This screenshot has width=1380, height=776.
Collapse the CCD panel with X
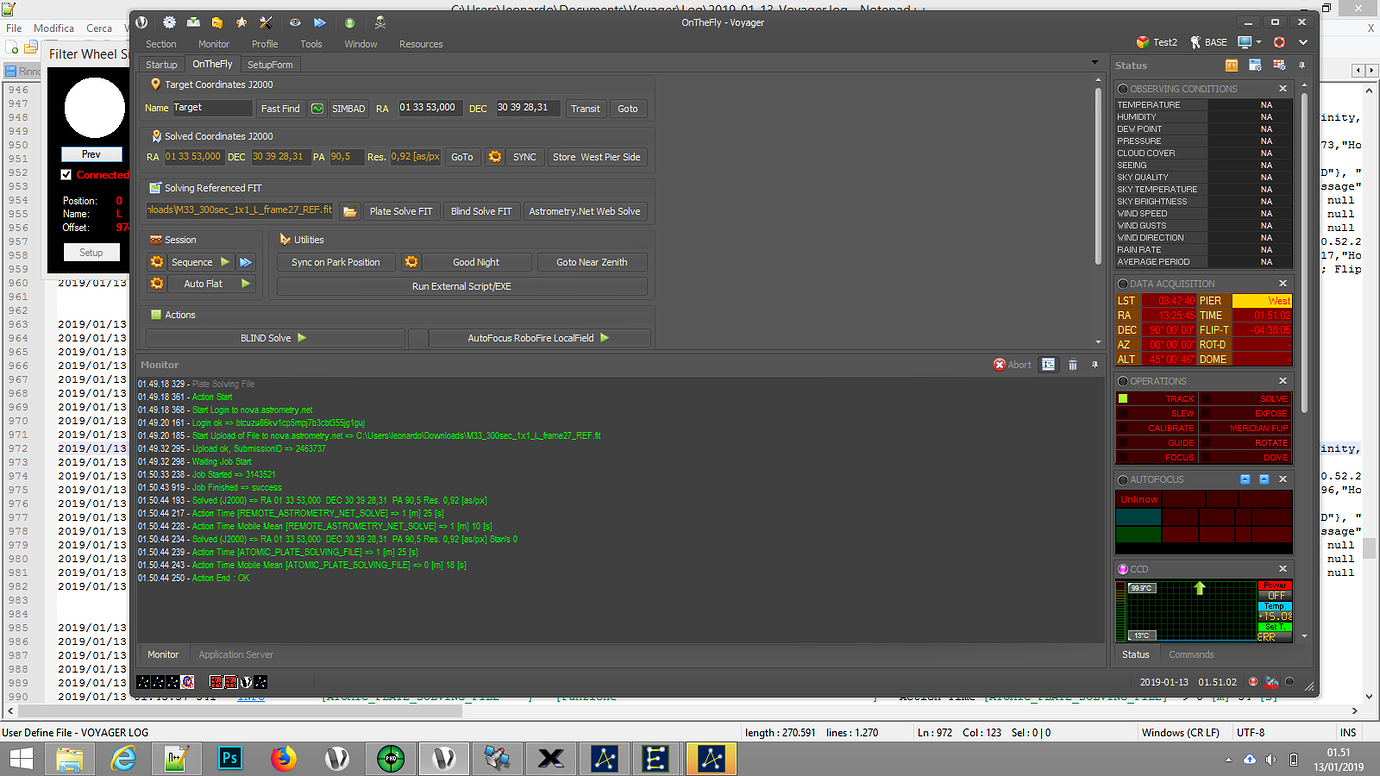1283,569
